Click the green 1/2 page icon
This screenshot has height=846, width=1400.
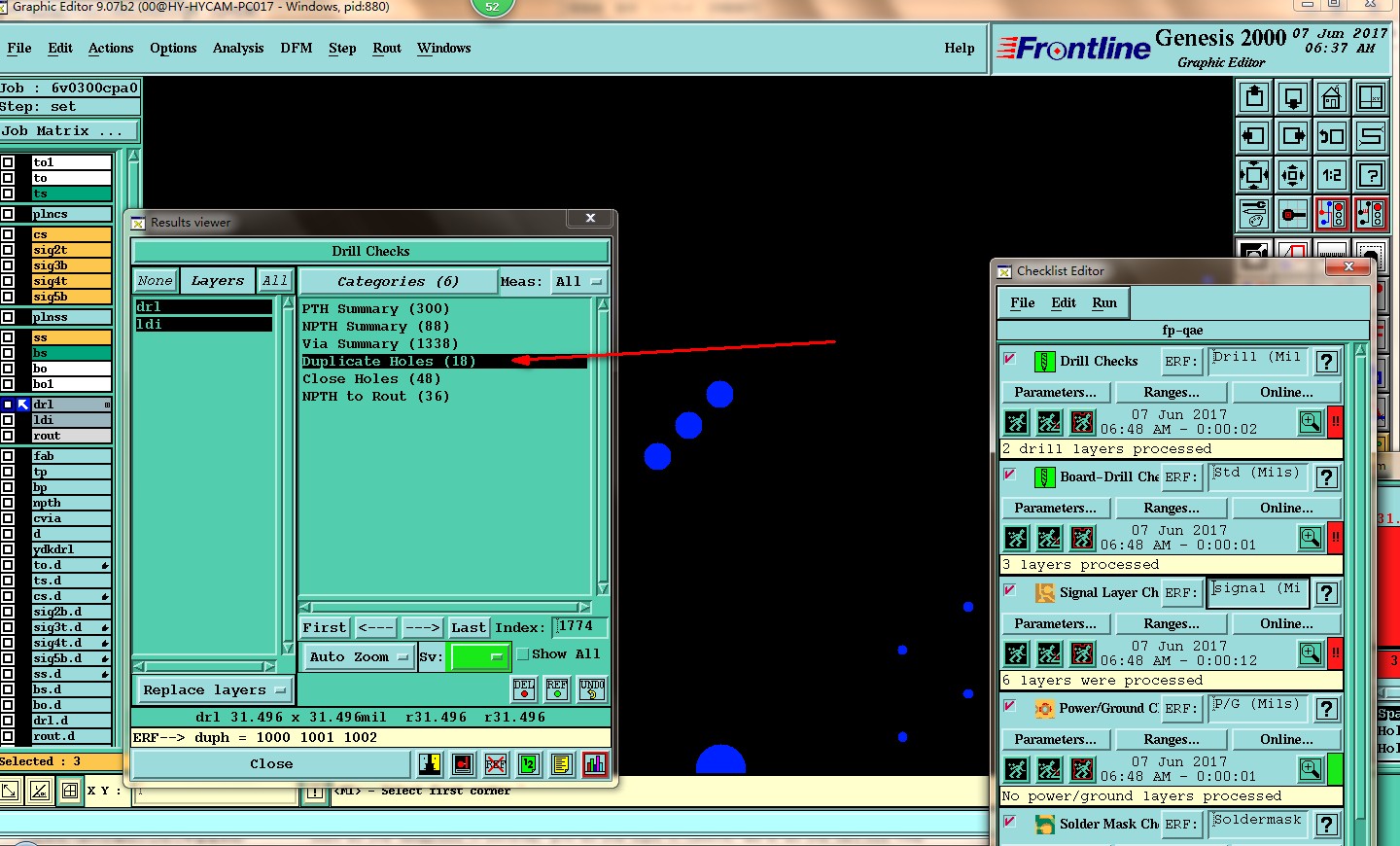pos(529,764)
